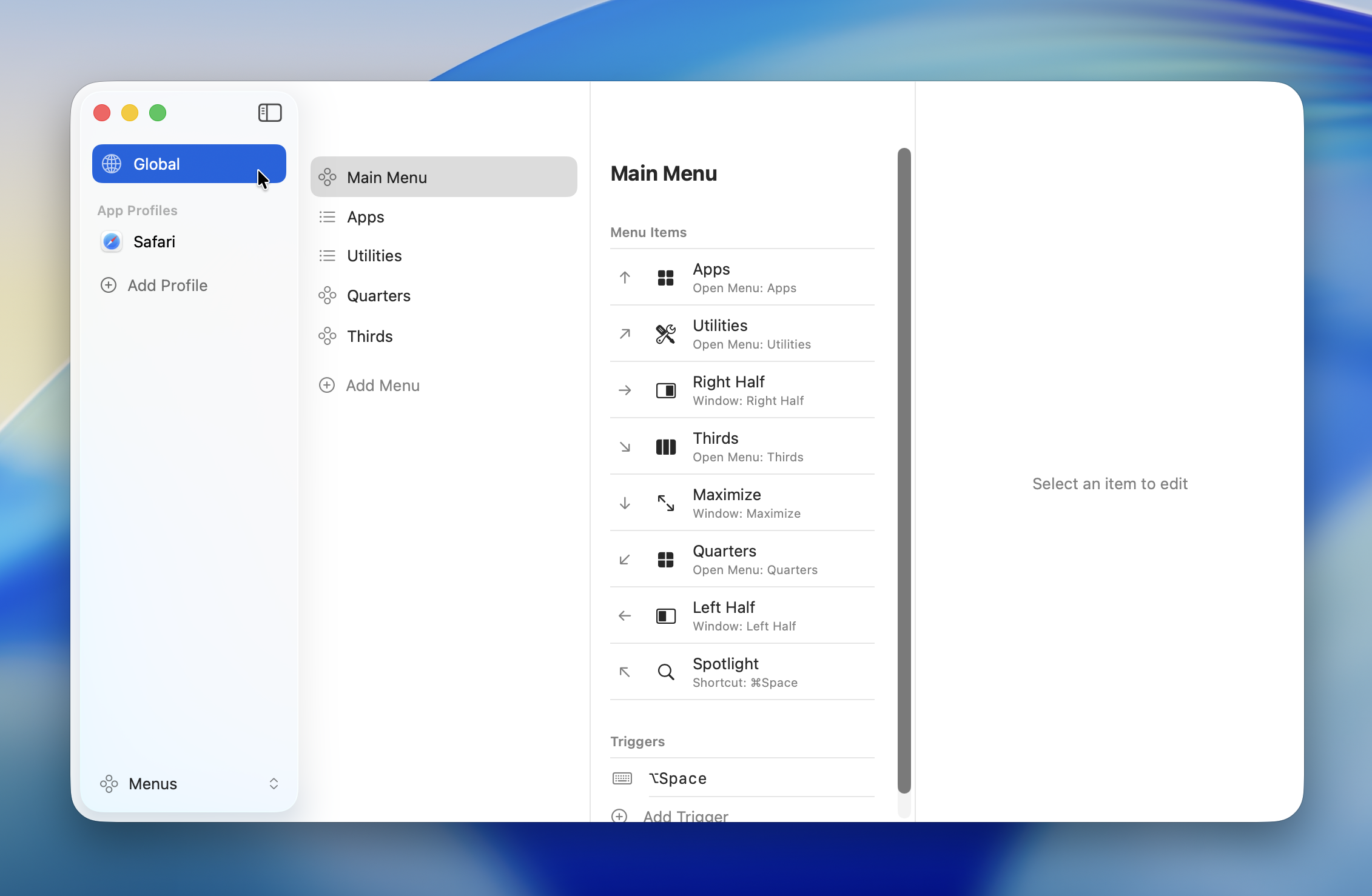Click the Menus icon in the sidebar footer

[109, 784]
